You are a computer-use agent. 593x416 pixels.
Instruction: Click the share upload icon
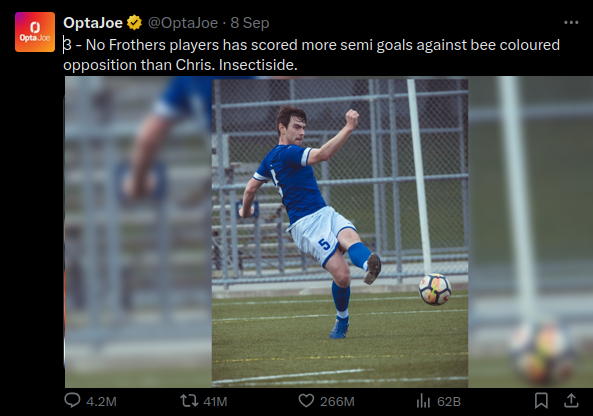tap(571, 400)
